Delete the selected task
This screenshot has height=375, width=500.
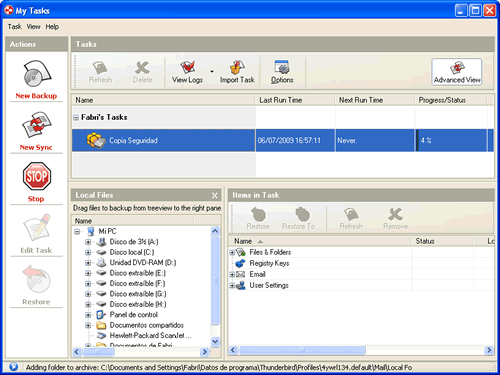[143, 72]
